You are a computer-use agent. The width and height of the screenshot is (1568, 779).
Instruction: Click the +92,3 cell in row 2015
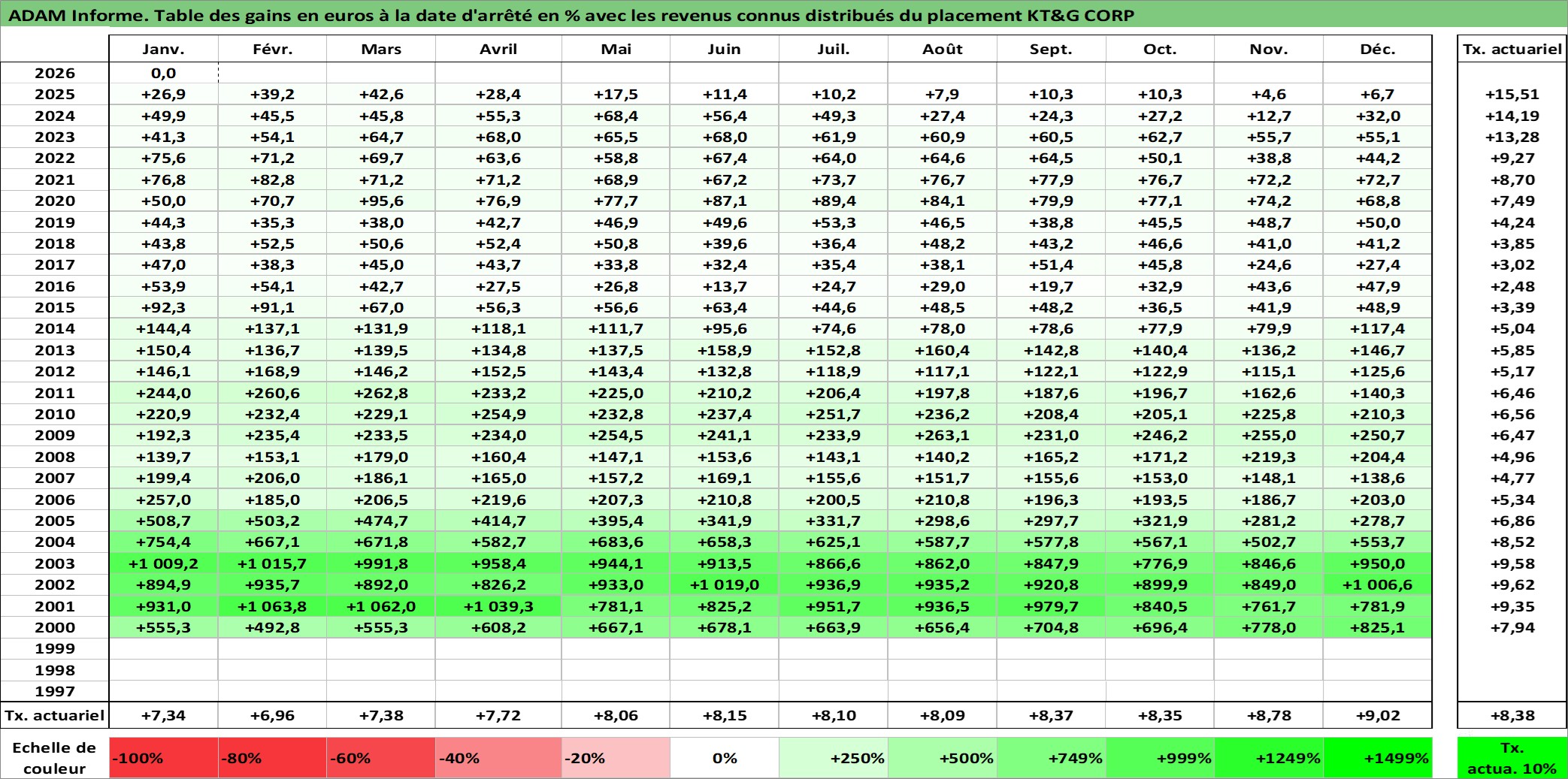pos(164,307)
